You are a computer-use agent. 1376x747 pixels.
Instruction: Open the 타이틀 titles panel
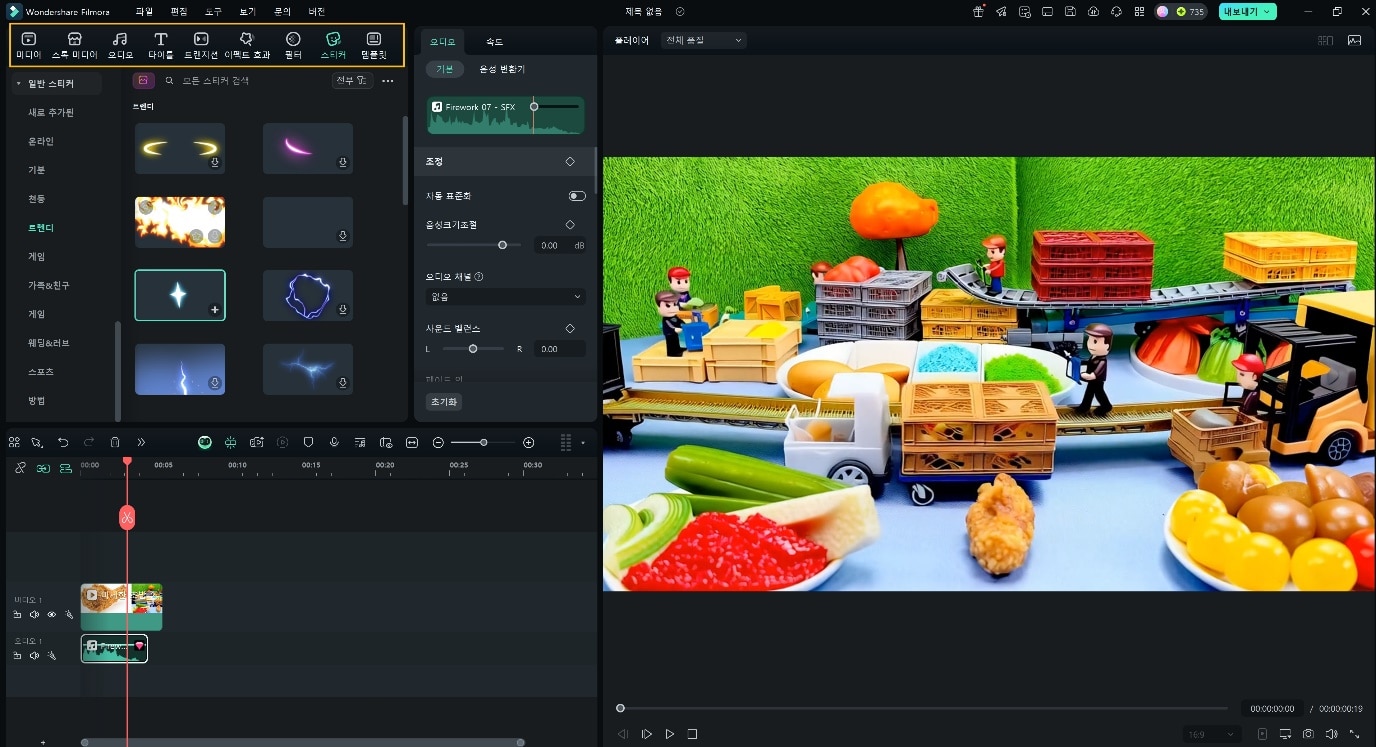coord(160,45)
